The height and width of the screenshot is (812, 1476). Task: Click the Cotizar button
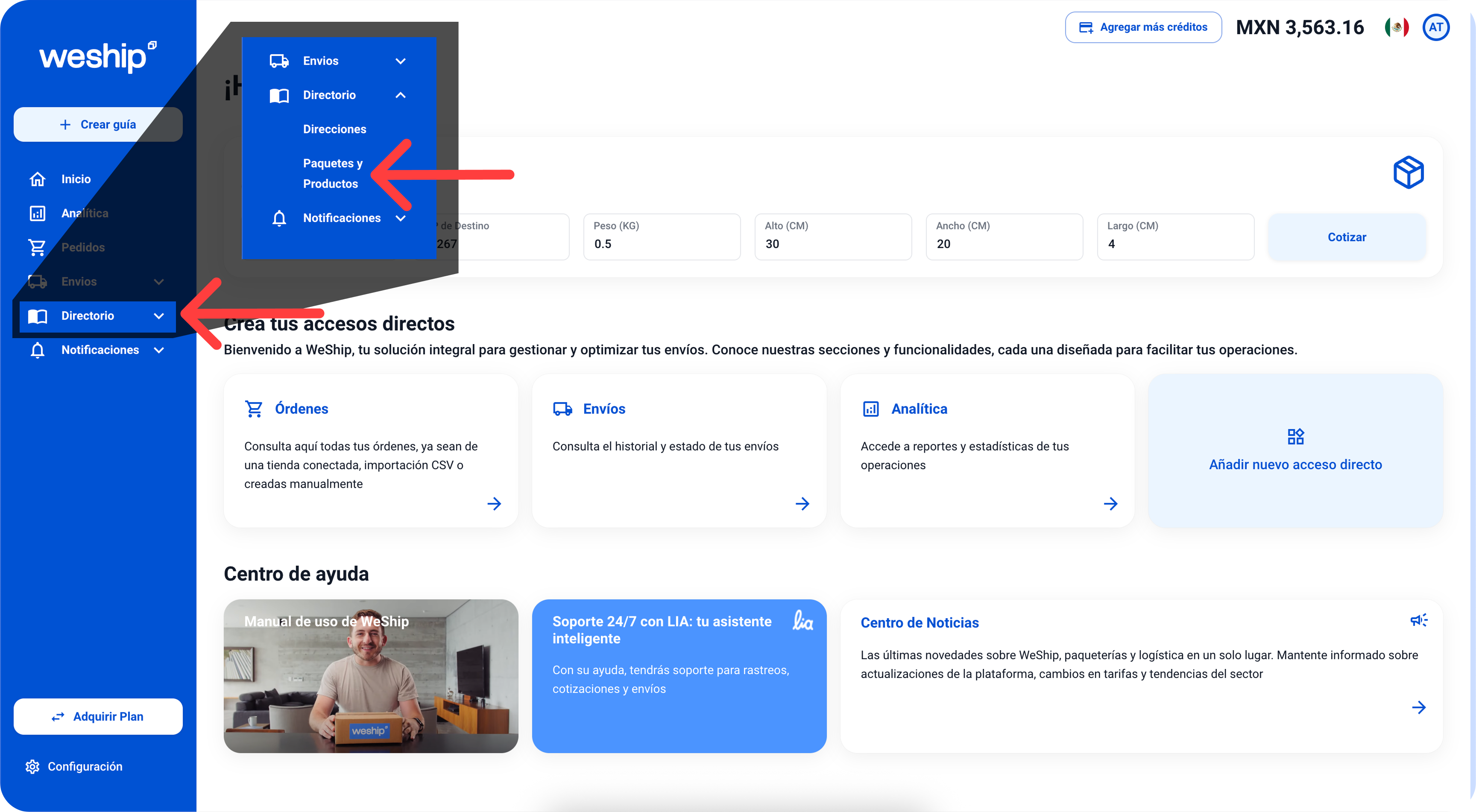click(x=1347, y=237)
